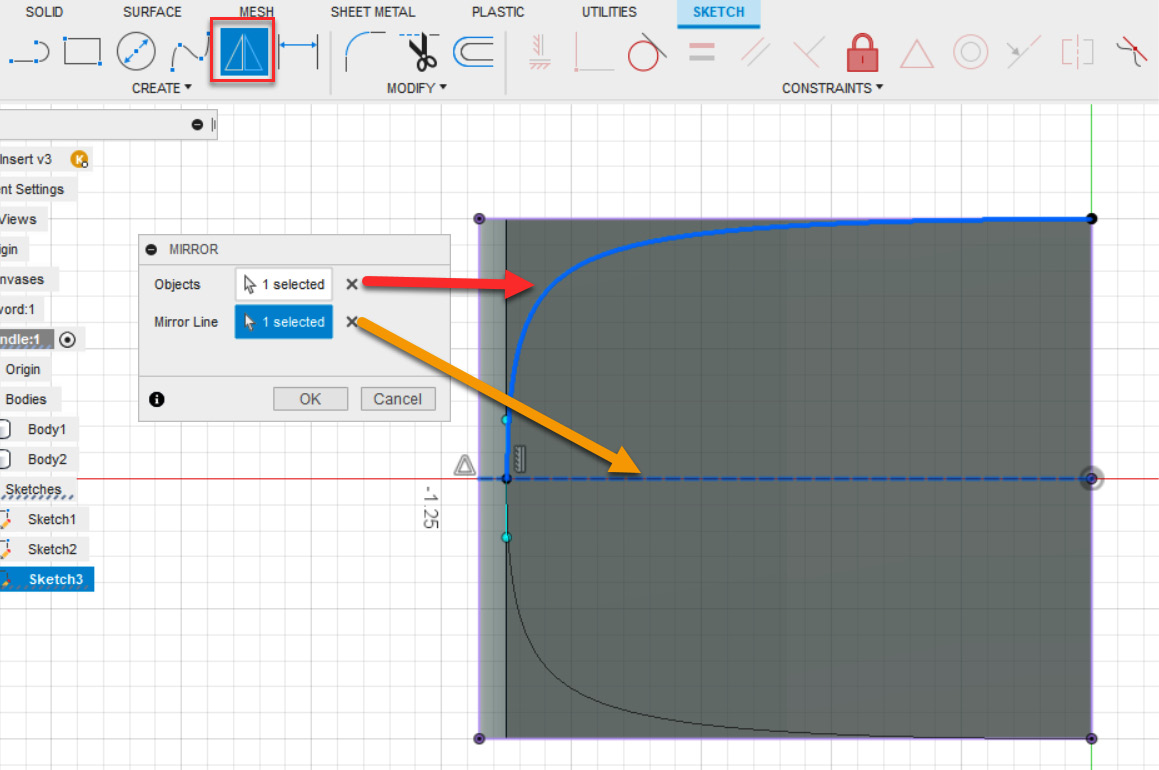1159x770 pixels.
Task: Confirm the mirror with the OK button
Action: (310, 398)
